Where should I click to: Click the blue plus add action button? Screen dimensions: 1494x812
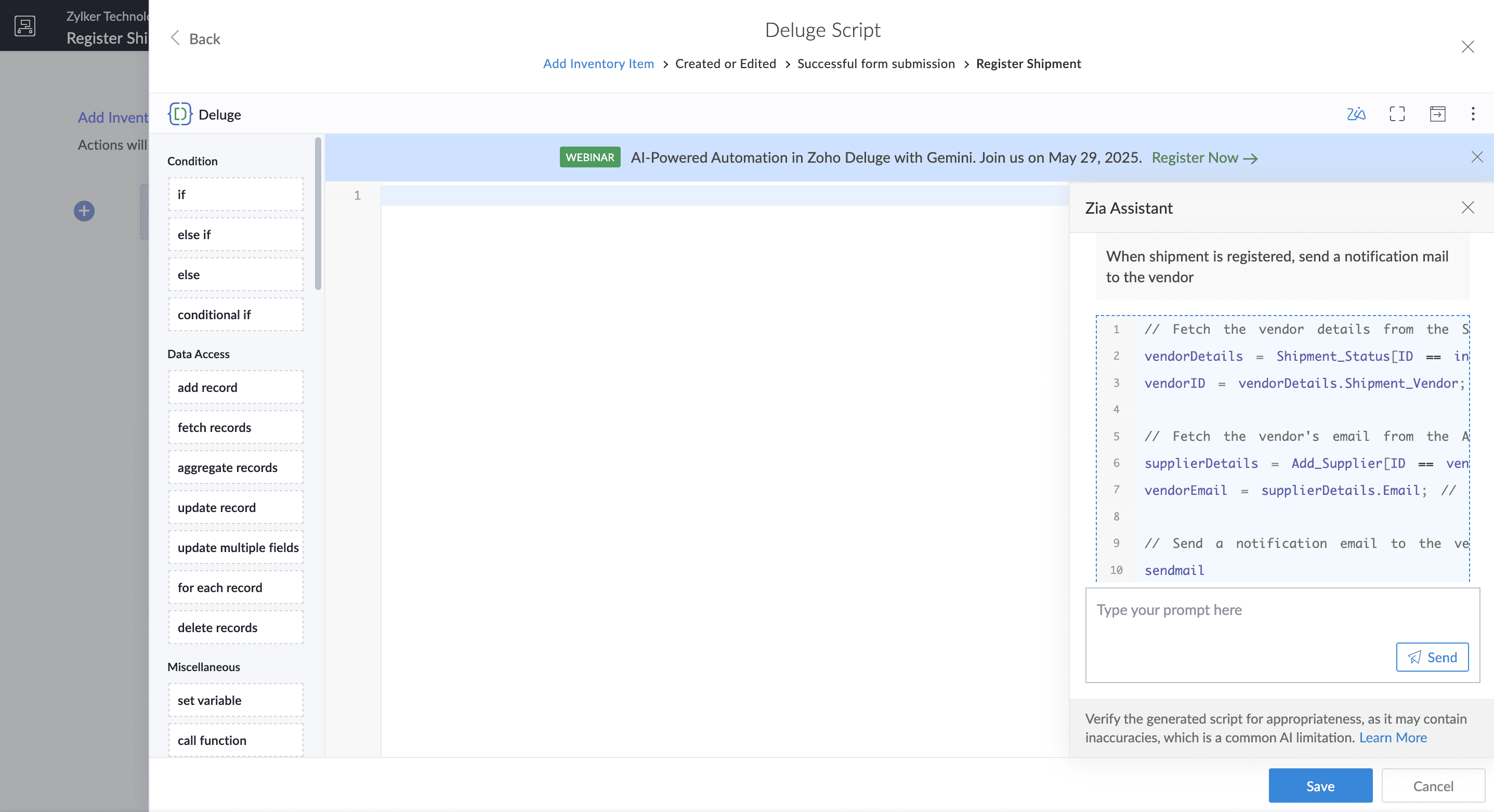(84, 211)
